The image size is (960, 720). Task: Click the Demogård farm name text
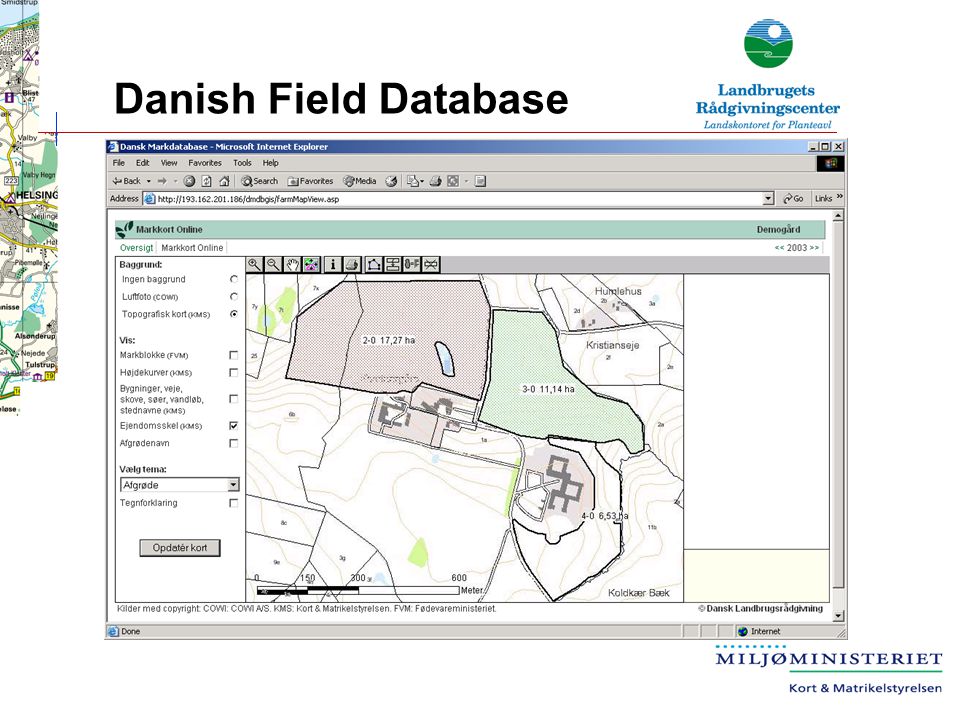tap(778, 230)
